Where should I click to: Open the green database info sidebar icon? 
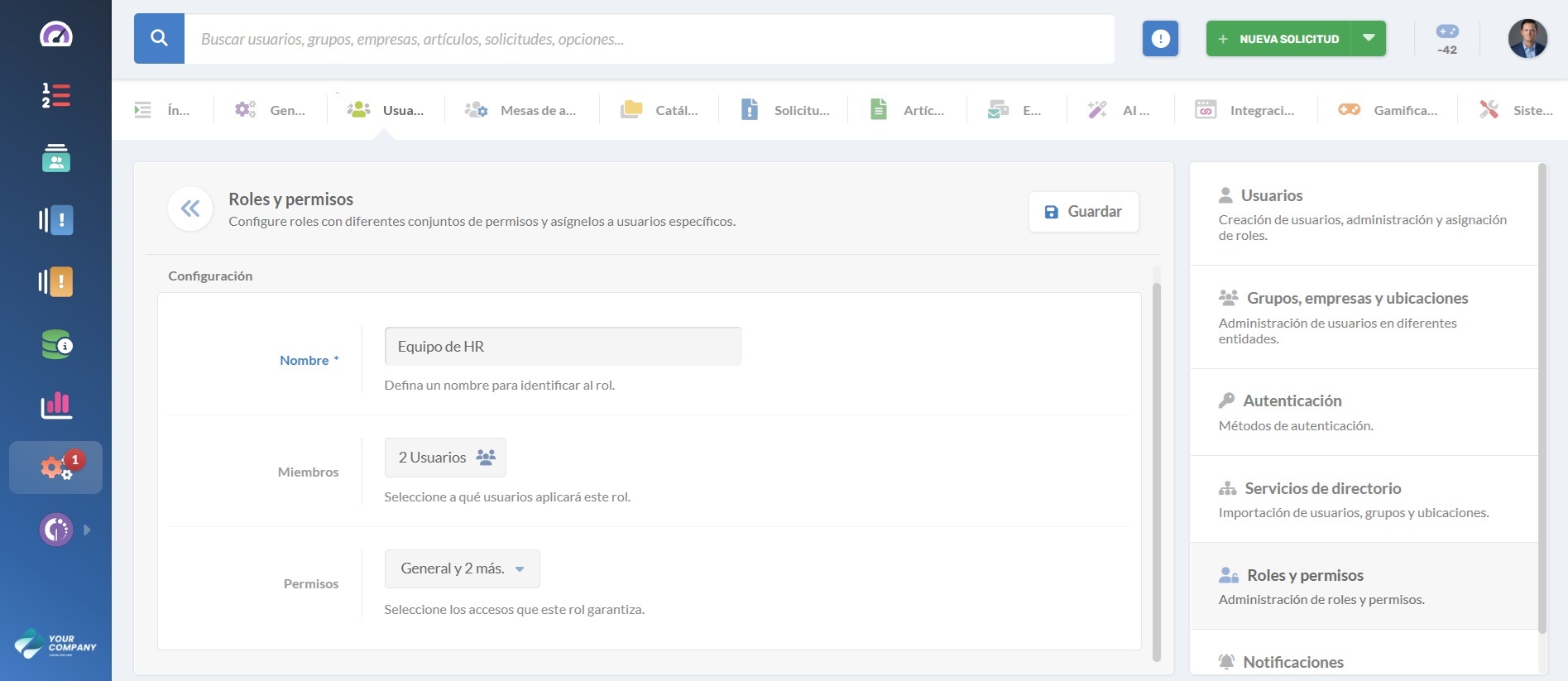click(56, 344)
